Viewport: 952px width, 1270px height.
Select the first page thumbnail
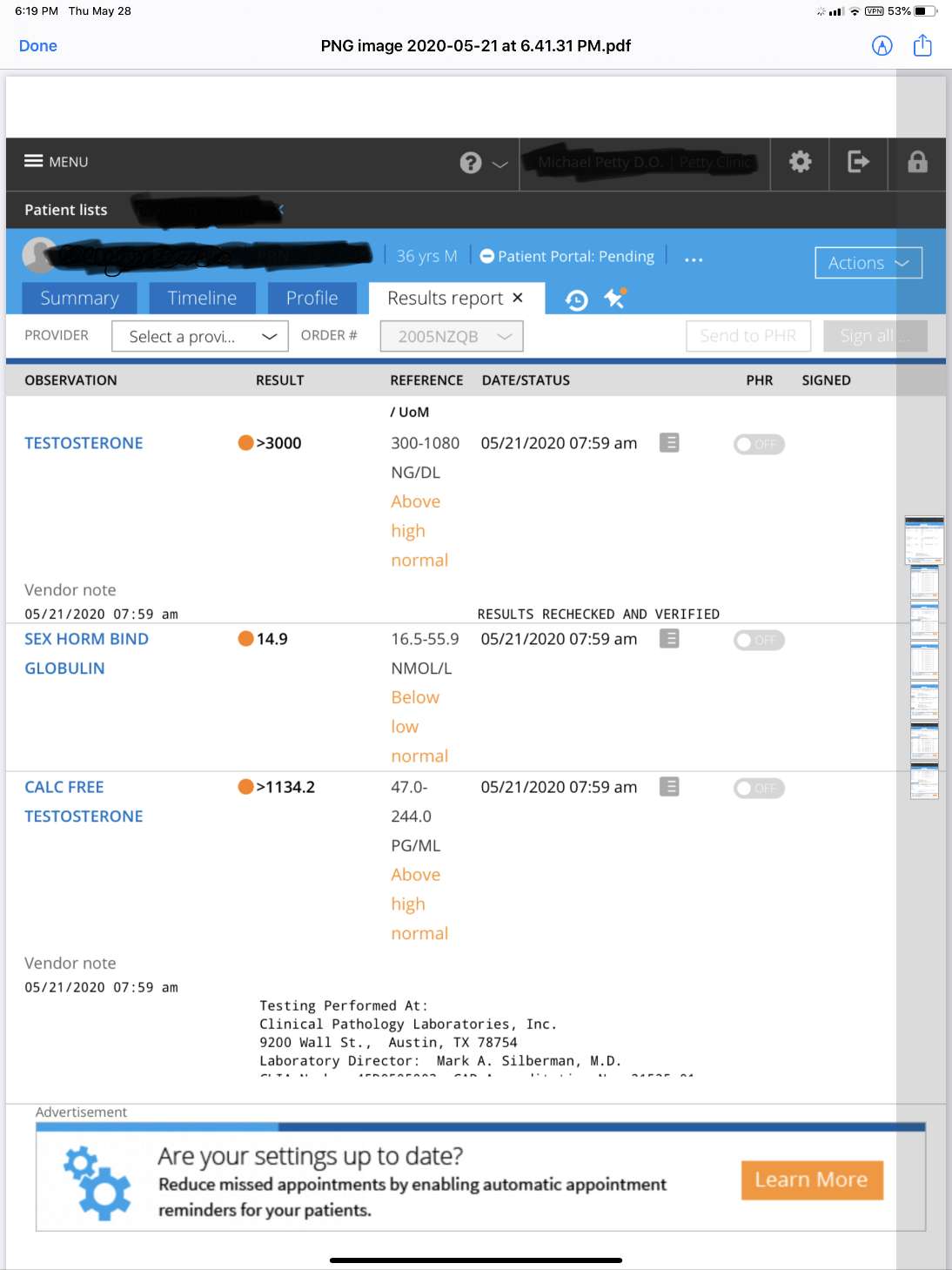click(923, 541)
